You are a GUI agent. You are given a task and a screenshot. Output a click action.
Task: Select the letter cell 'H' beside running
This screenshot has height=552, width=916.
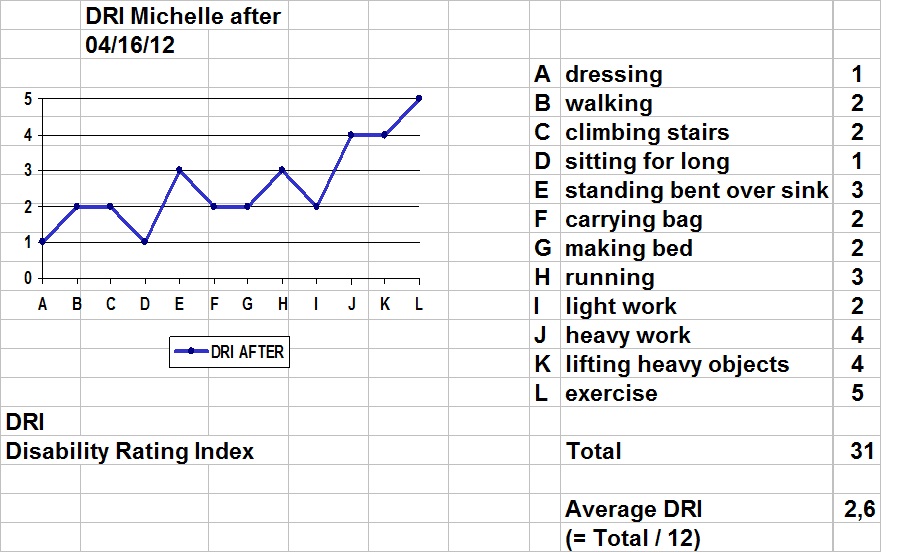point(544,277)
